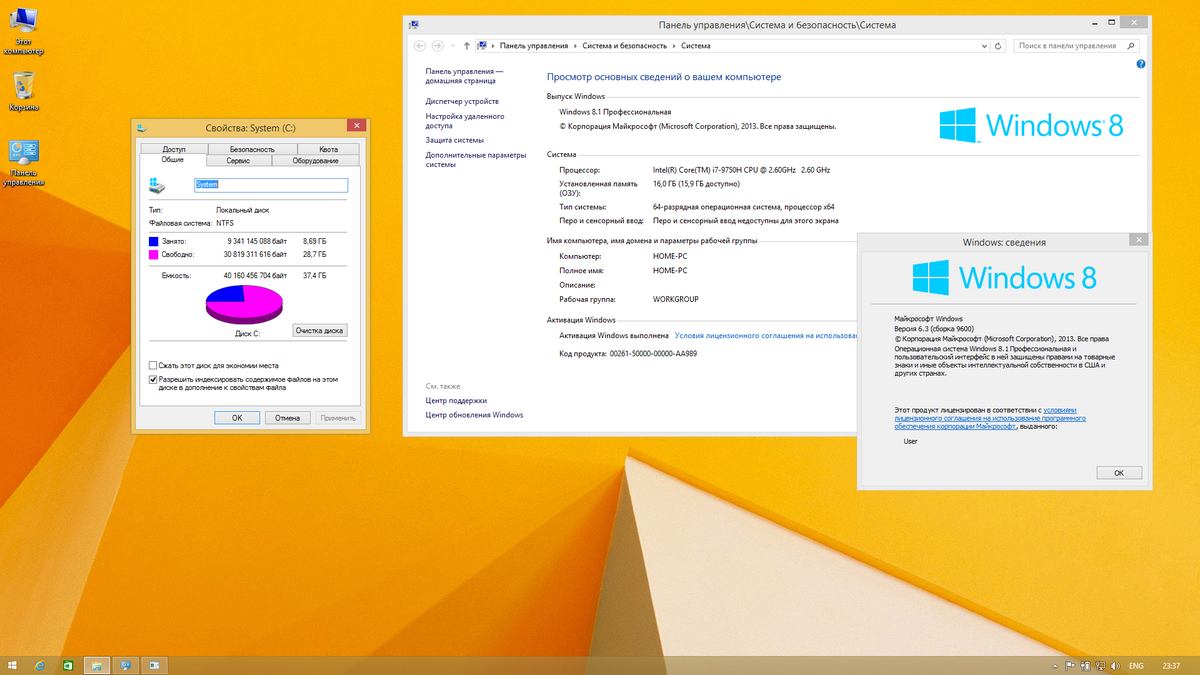
Task: Click the Windows Start button on taskbar
Action: 13,665
